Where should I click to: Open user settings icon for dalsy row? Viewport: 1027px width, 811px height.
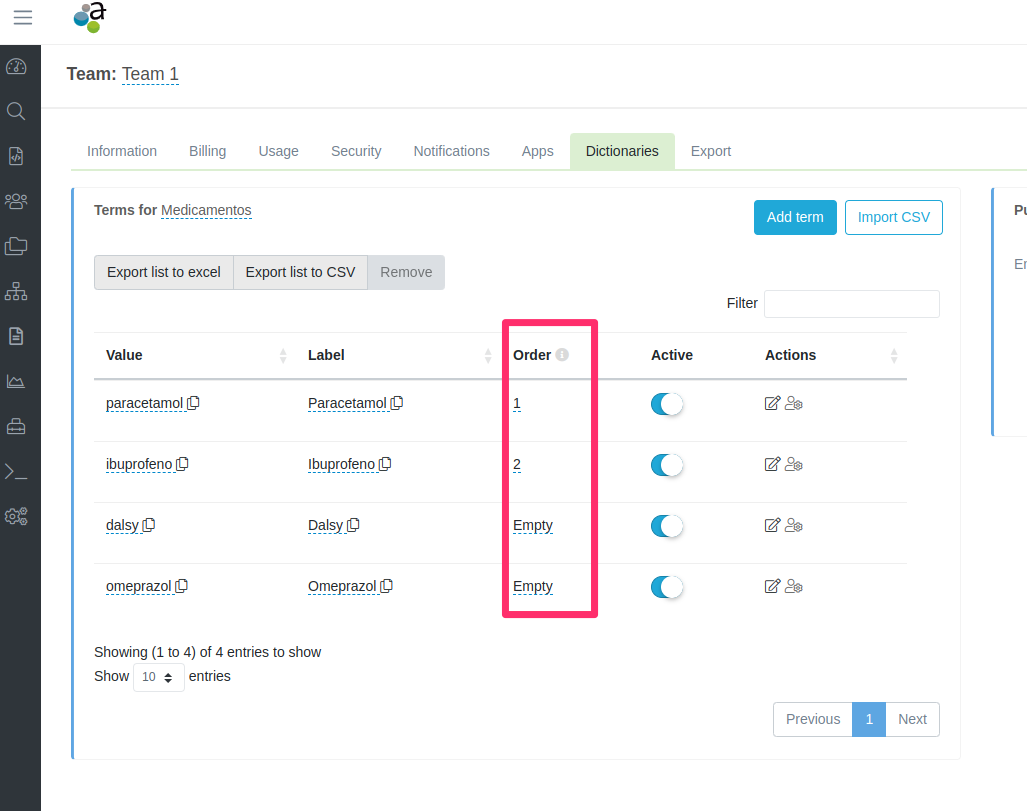794,525
